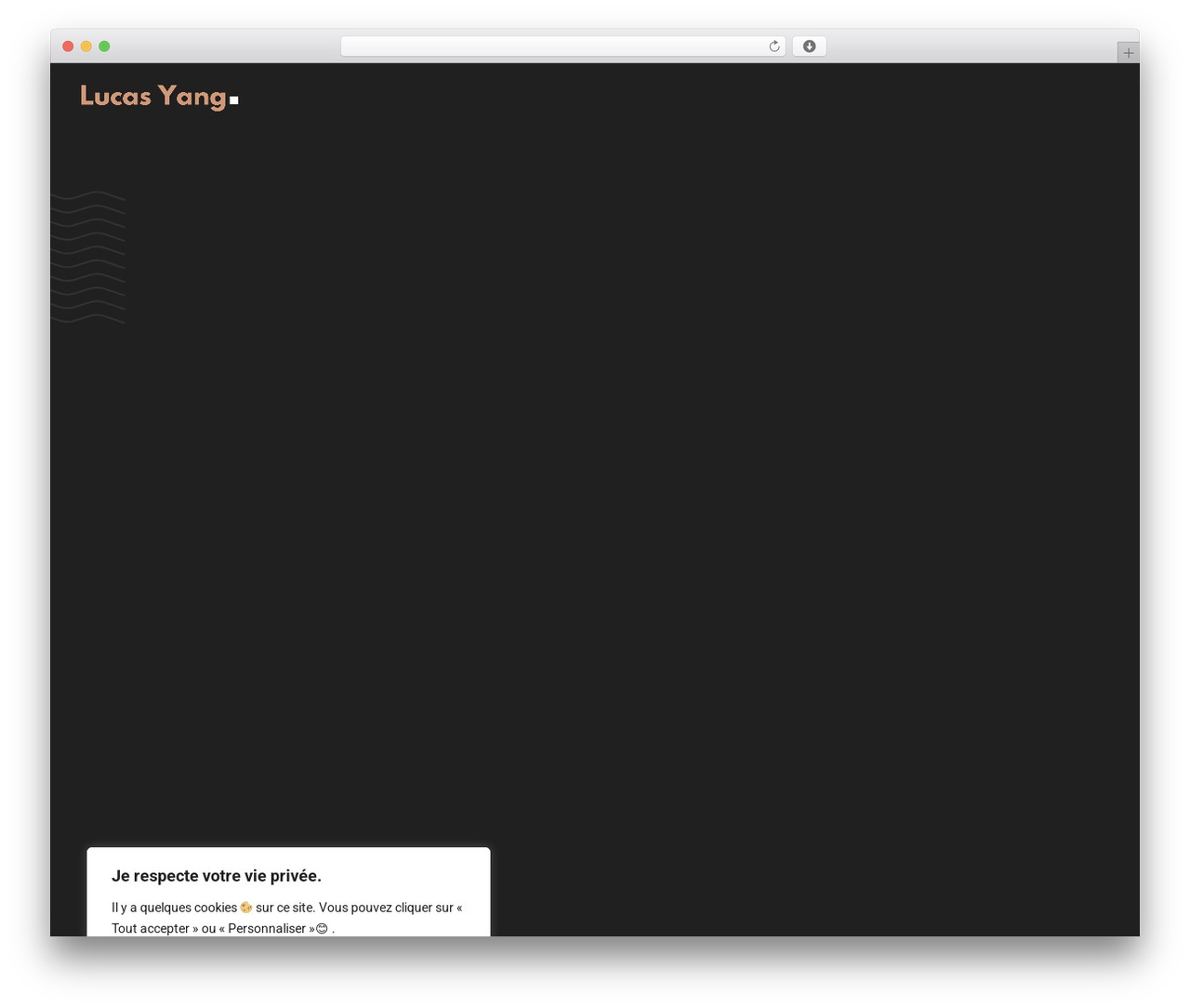Close the browser window with red button
The width and height of the screenshot is (1190, 1008).
(68, 46)
